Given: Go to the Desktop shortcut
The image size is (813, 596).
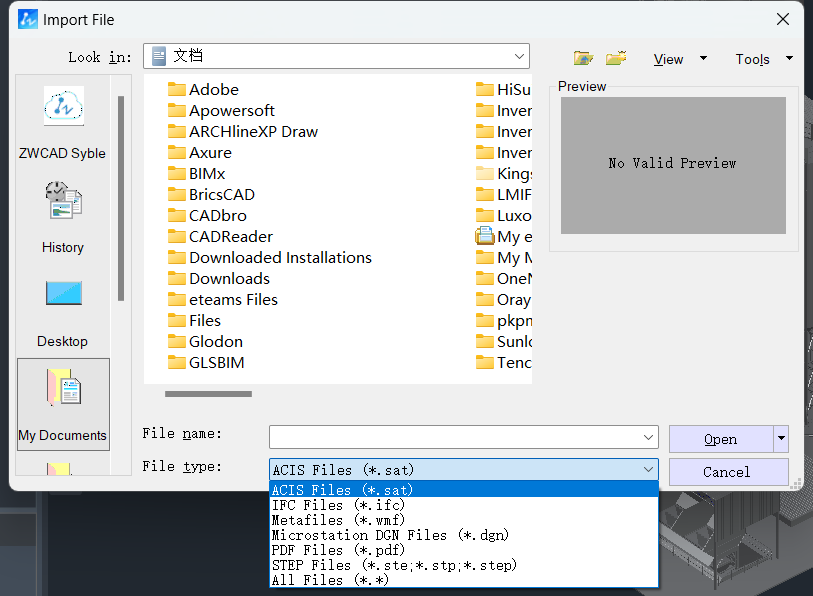Looking at the screenshot, I should coord(62,310).
